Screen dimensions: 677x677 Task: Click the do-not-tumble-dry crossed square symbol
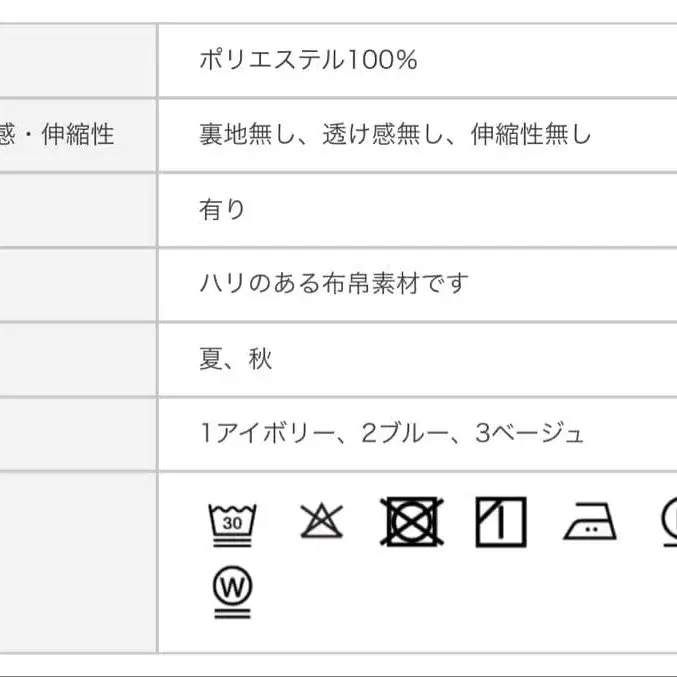pyautogui.click(x=411, y=521)
